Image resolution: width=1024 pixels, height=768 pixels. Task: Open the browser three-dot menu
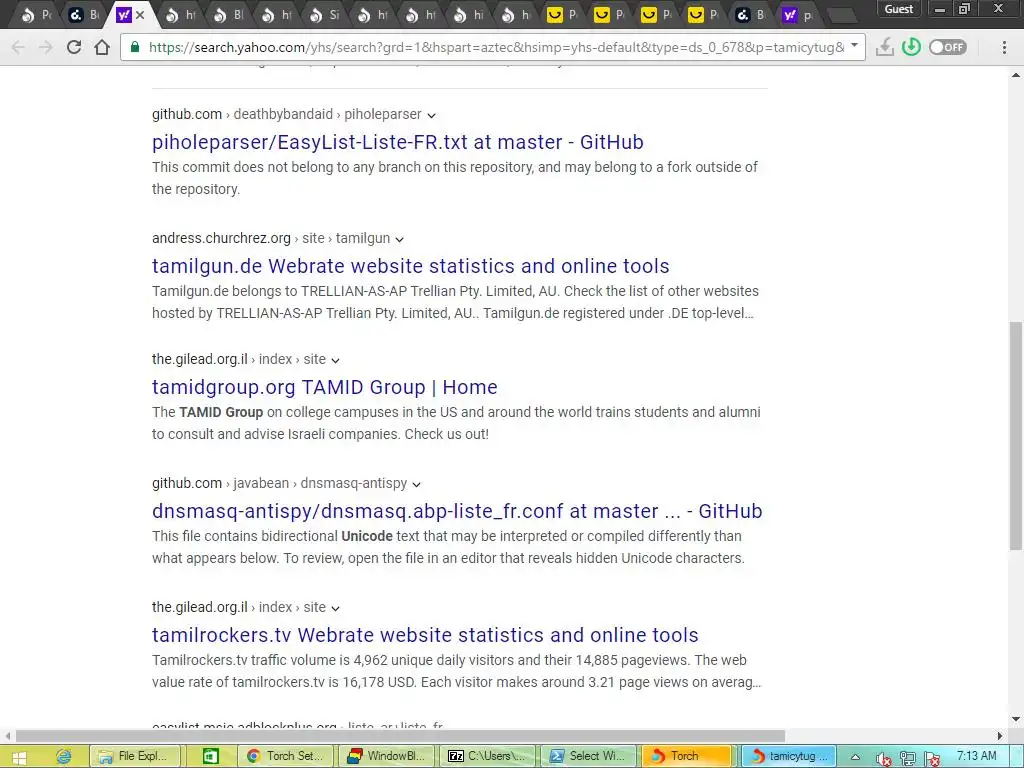[x=1004, y=47]
